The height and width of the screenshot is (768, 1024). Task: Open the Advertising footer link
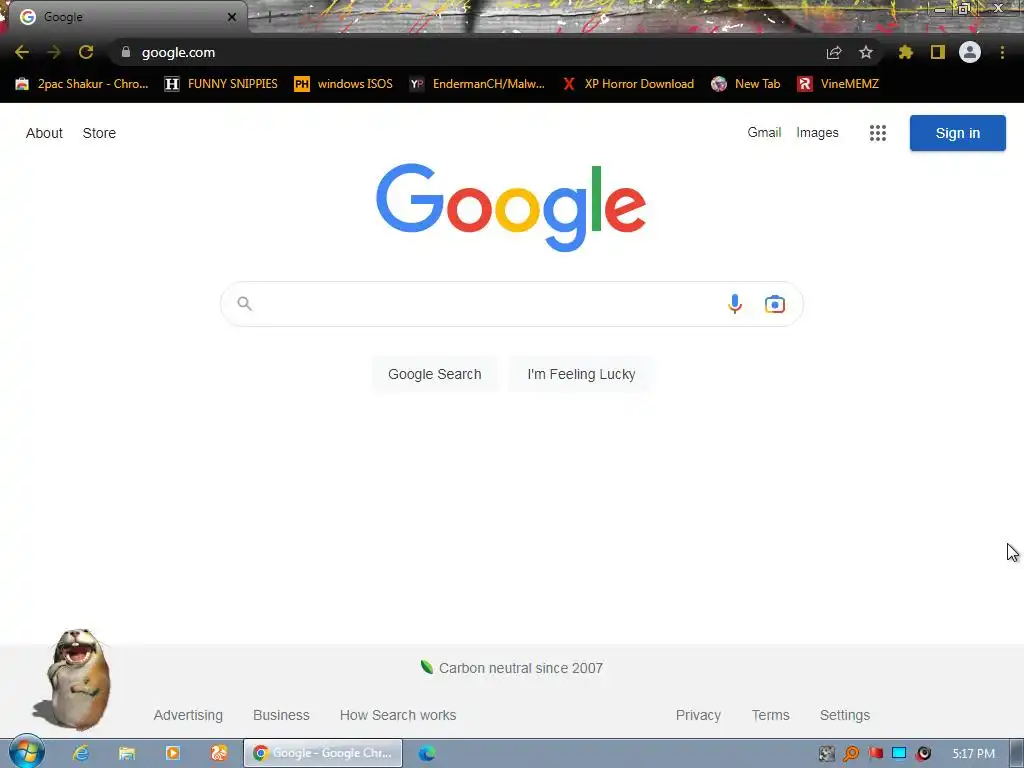[188, 715]
